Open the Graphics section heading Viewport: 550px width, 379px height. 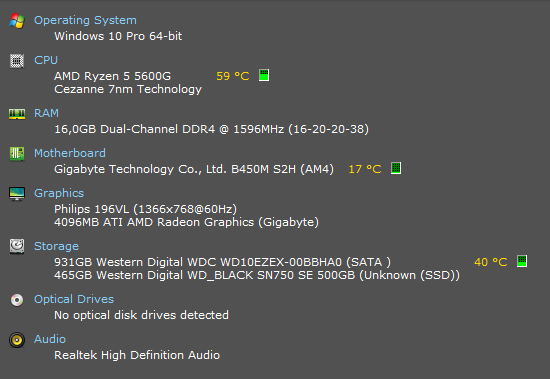tap(59, 193)
